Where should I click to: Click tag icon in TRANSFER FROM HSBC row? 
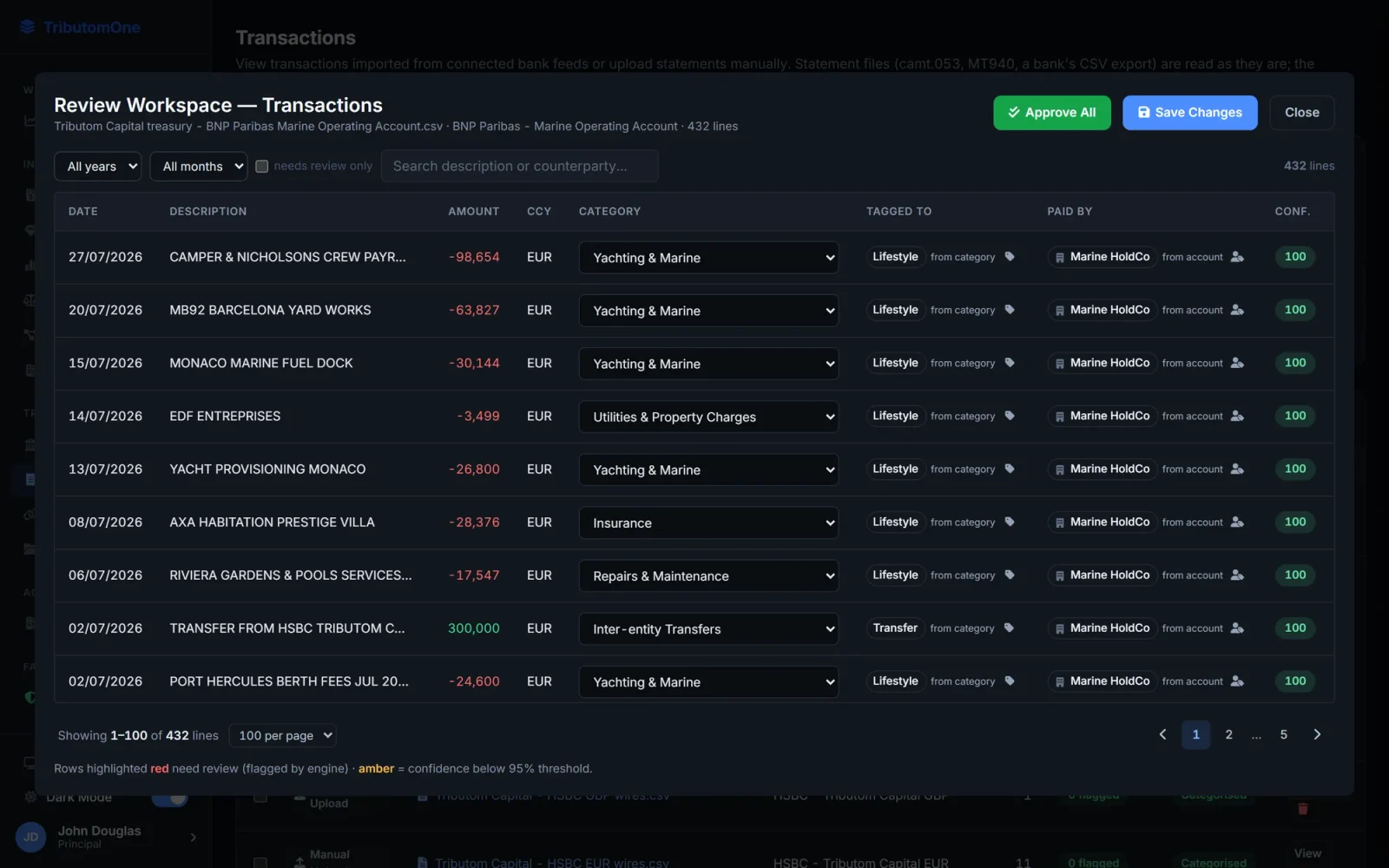coord(1009,628)
